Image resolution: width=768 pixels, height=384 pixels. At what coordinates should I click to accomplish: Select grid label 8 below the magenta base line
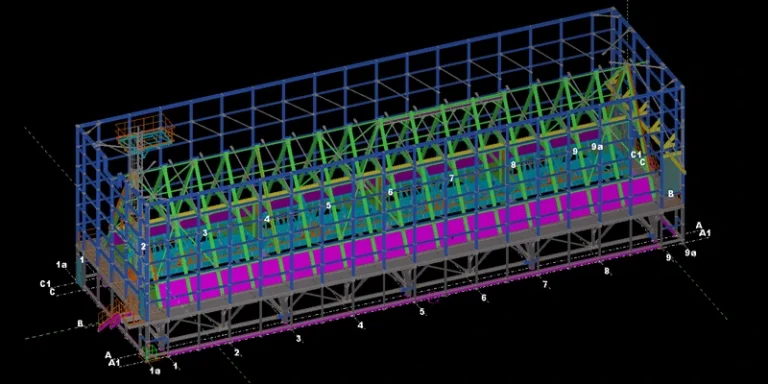coord(606,270)
